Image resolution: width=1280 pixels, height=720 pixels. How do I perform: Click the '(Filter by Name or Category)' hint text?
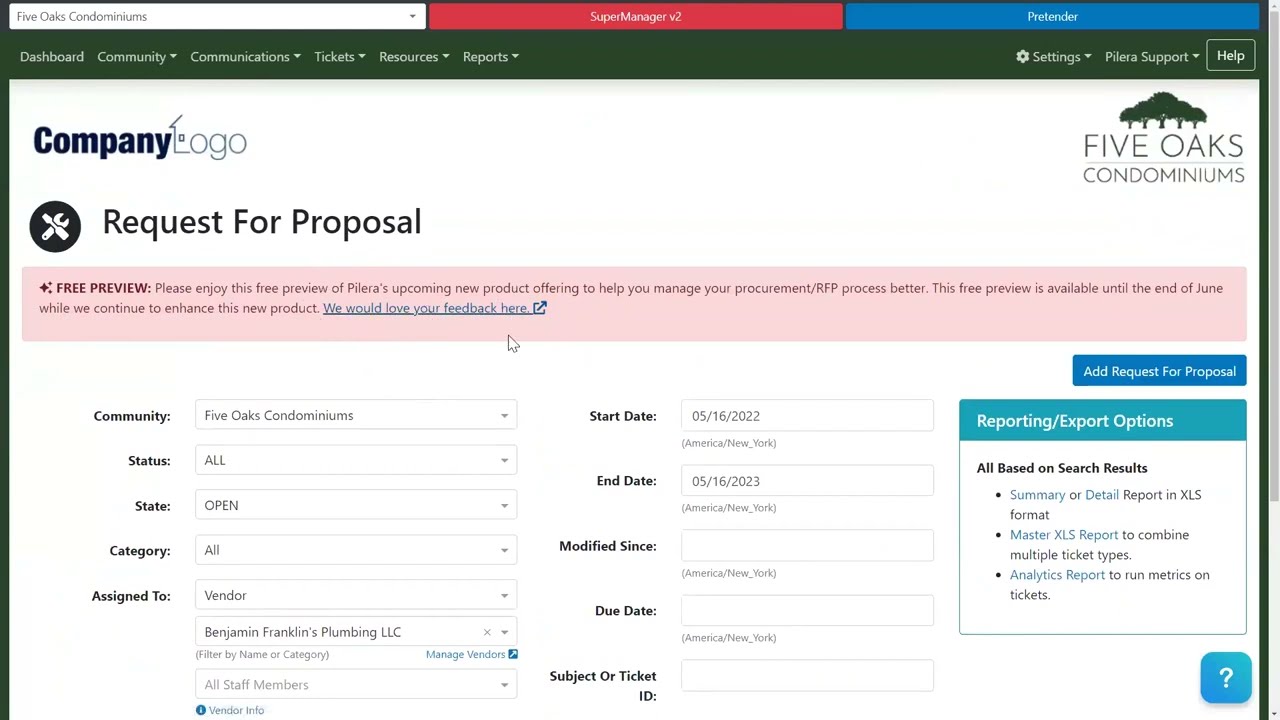262,654
